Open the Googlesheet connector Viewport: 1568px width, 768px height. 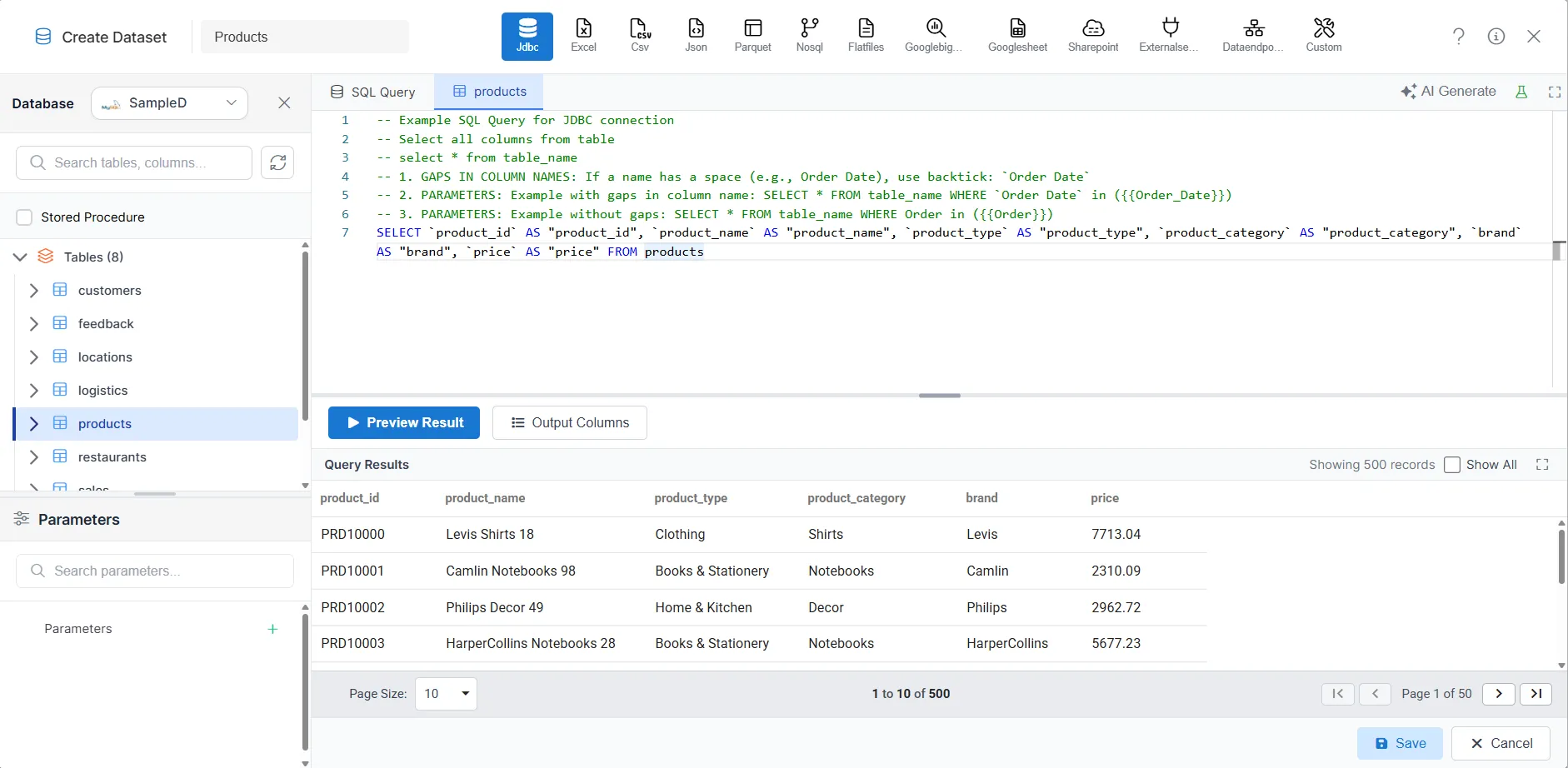pos(1017,33)
